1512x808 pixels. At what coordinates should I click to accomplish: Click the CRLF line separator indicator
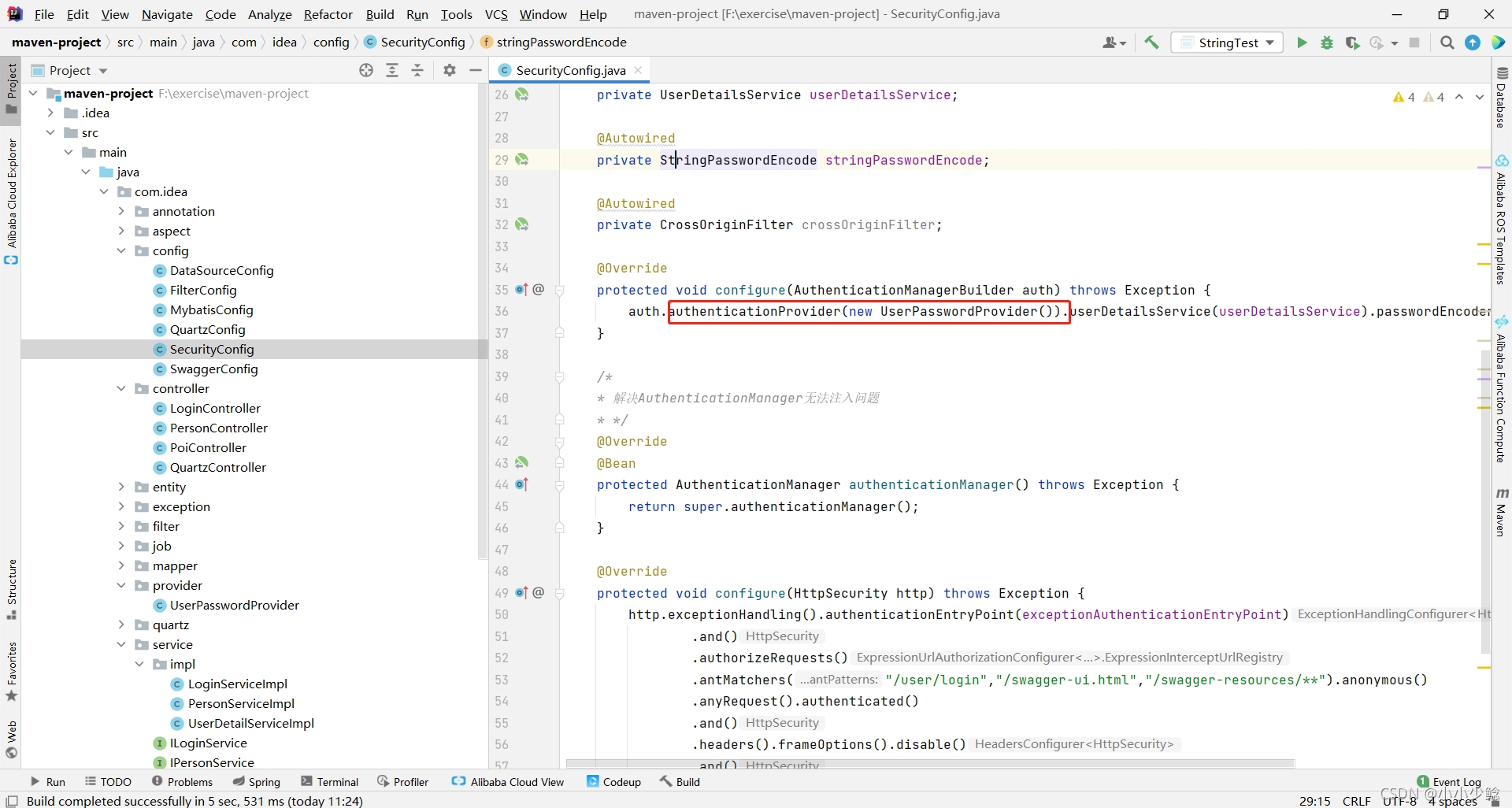tap(1356, 801)
